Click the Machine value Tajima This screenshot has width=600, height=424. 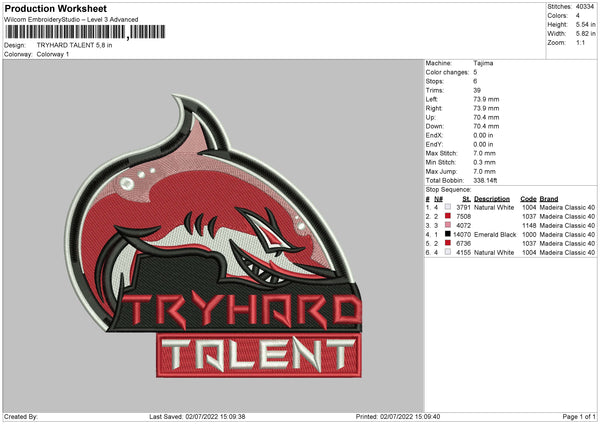point(483,63)
